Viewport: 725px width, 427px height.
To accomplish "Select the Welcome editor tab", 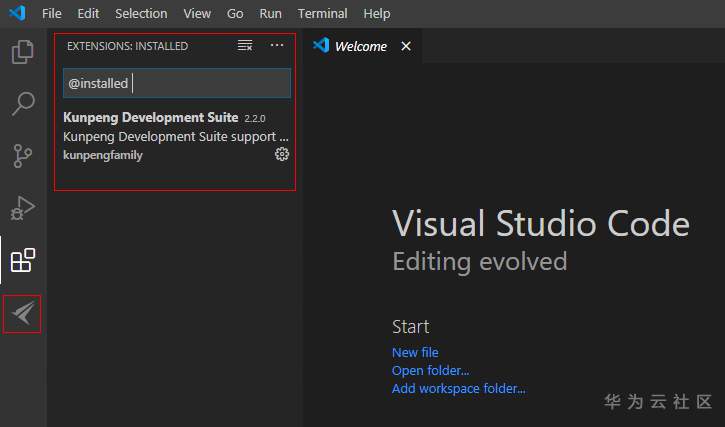I will (360, 46).
